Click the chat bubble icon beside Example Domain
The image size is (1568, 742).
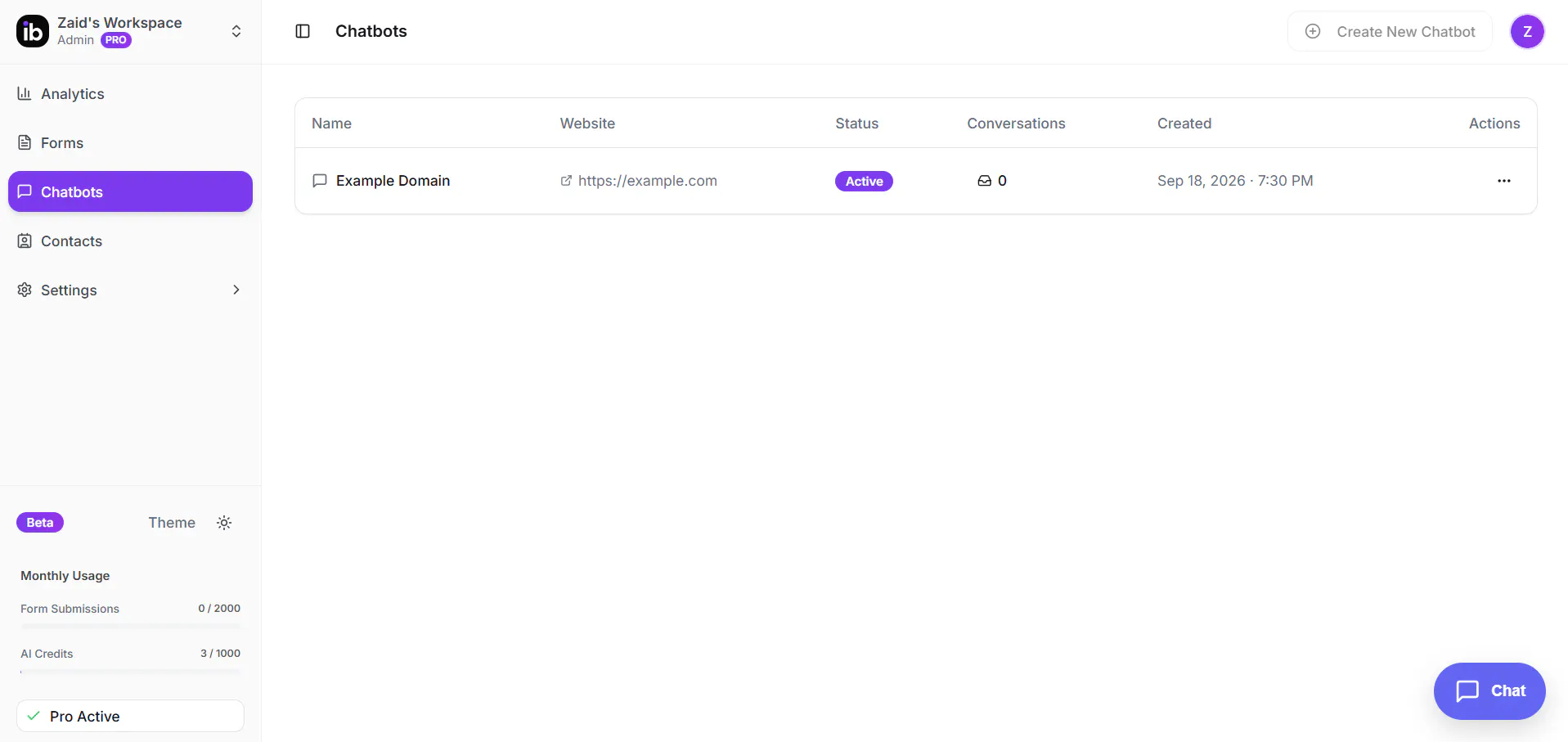coord(320,181)
